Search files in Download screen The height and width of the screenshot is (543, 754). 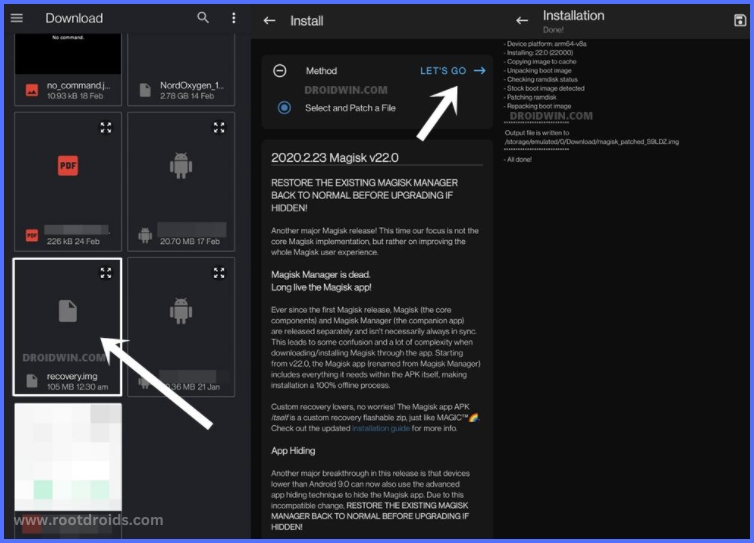pos(203,18)
